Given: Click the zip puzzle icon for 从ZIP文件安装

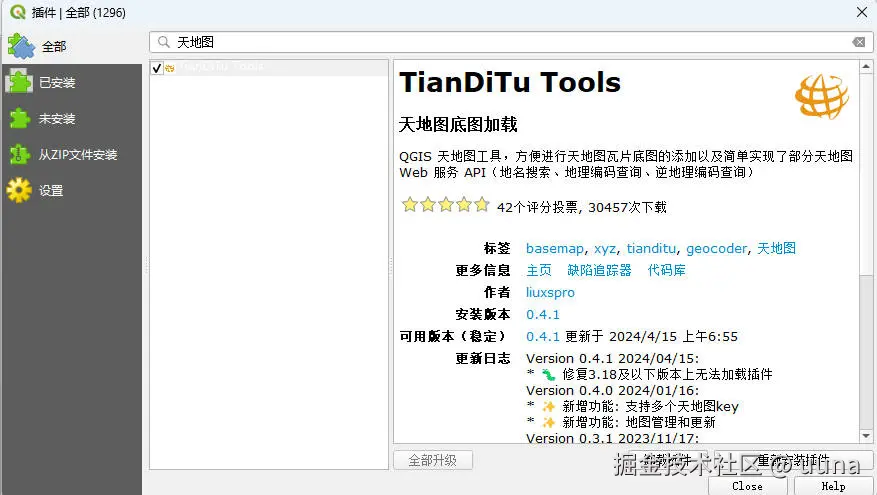Looking at the screenshot, I should 19,154.
